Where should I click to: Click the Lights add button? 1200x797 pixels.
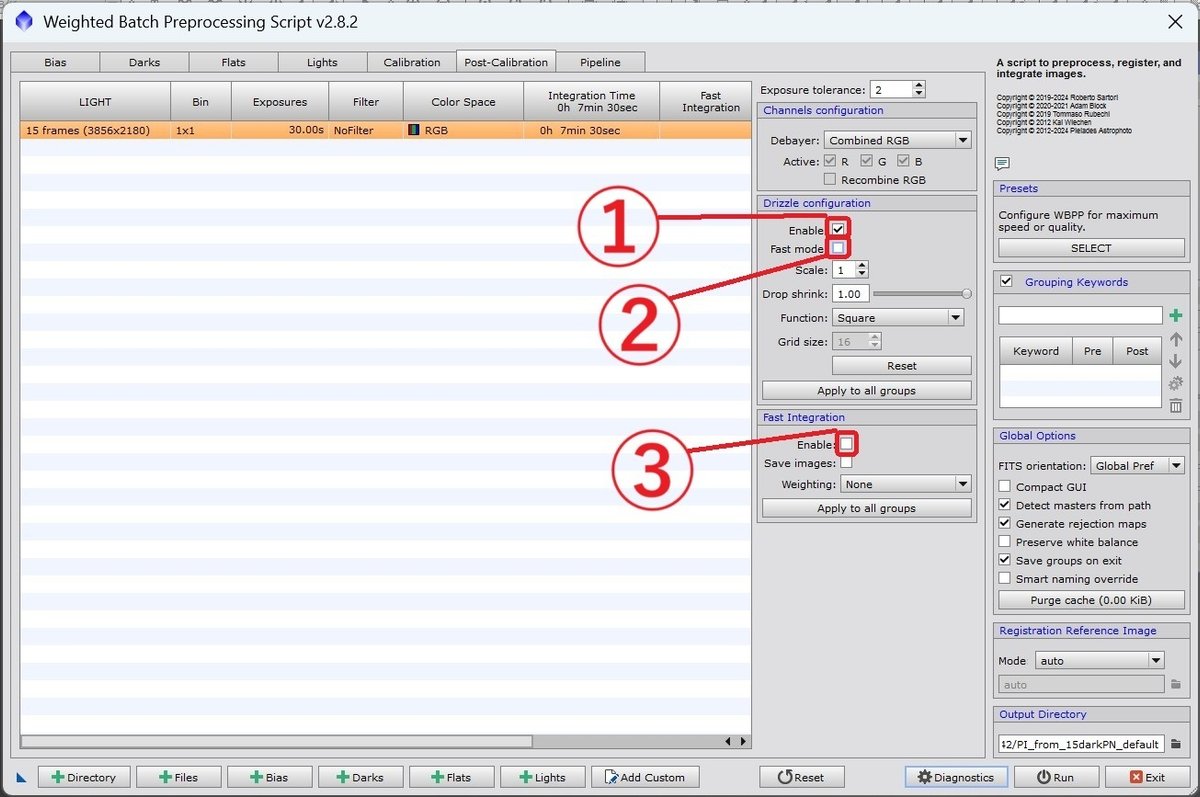click(542, 777)
